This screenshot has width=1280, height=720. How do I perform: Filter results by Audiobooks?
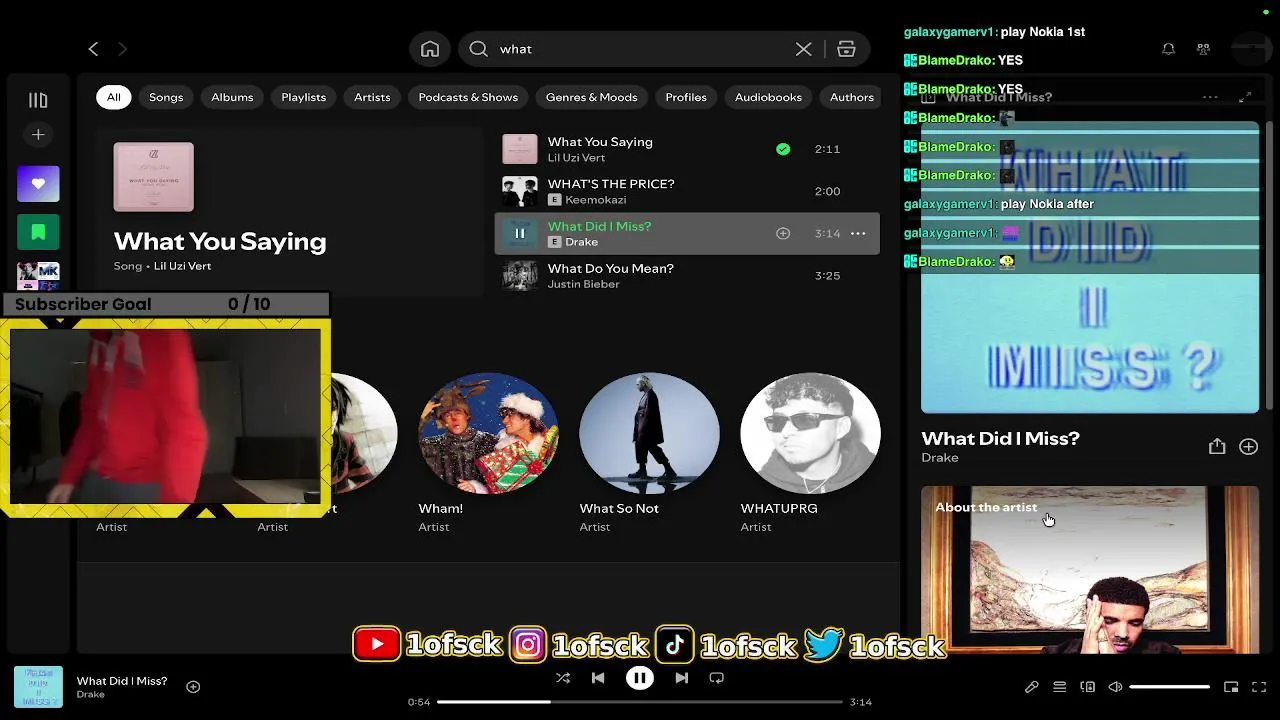point(768,97)
